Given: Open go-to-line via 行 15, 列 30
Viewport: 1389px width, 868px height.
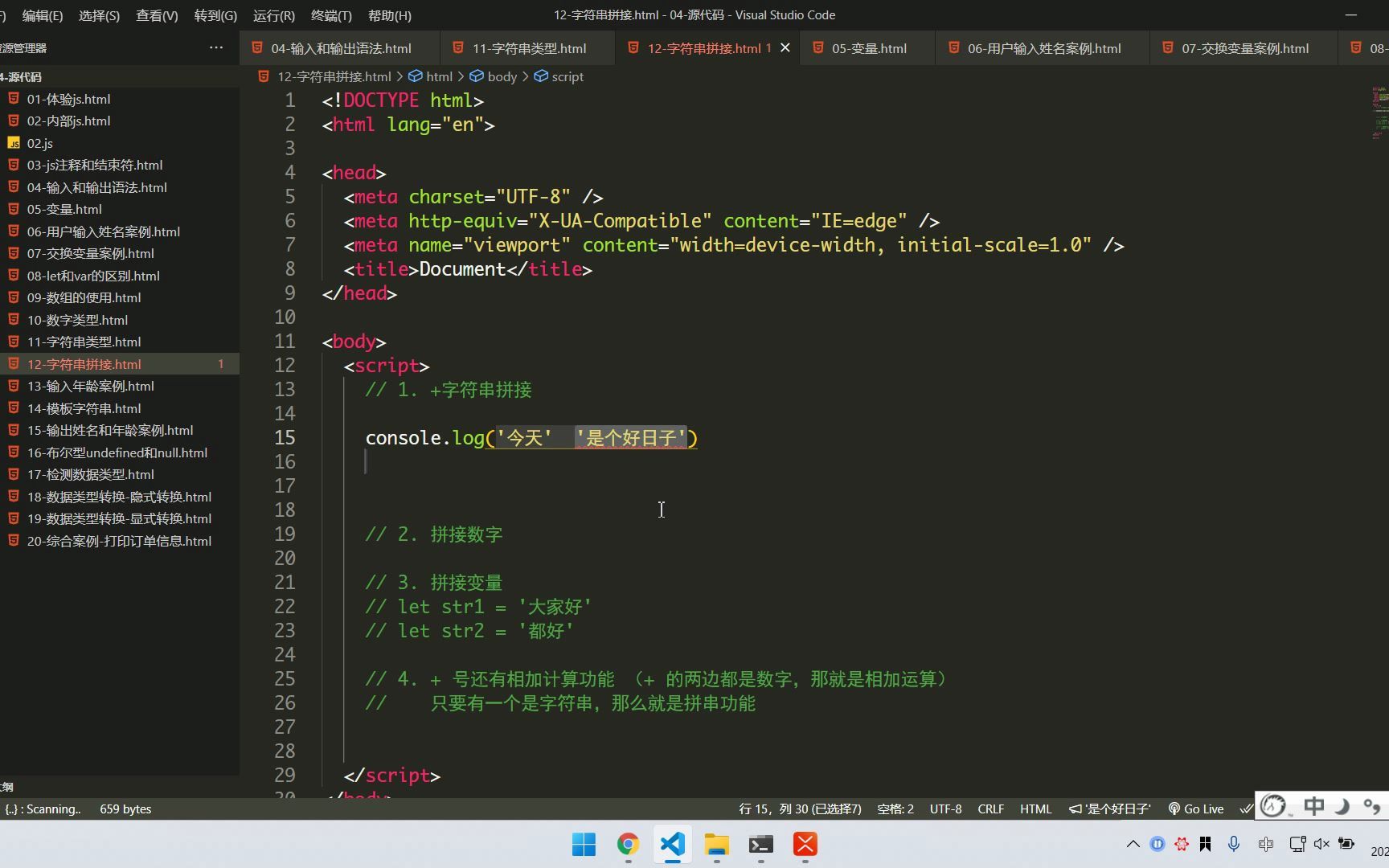Looking at the screenshot, I should [x=800, y=809].
